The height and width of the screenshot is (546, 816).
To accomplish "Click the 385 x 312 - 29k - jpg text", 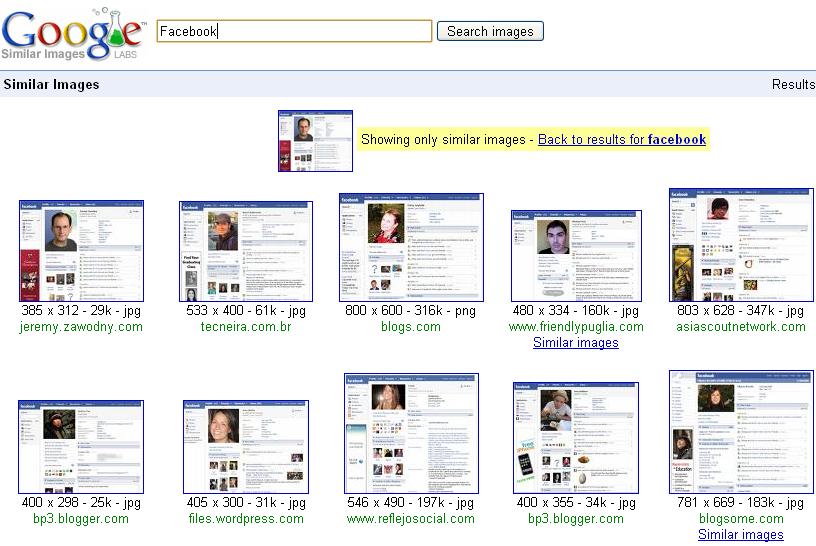I will click(x=81, y=311).
